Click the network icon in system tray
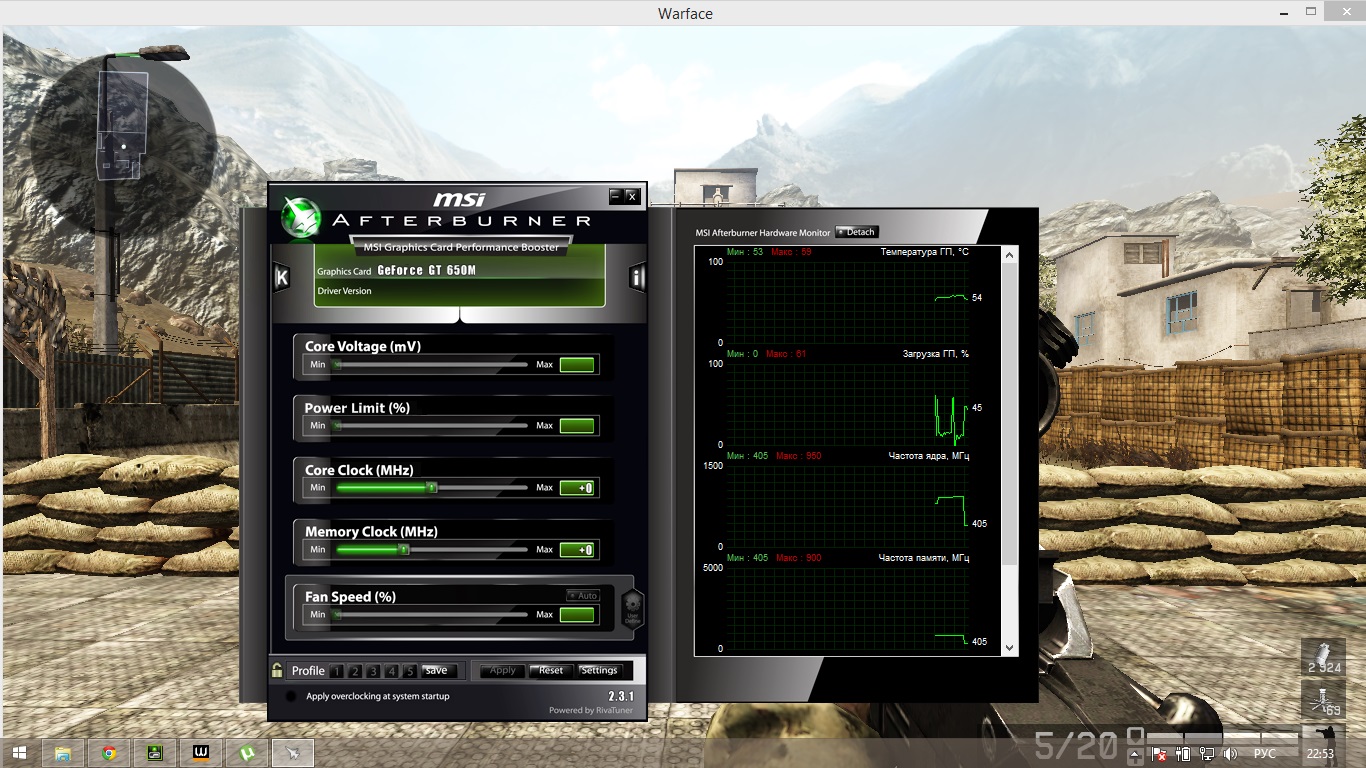The height and width of the screenshot is (768, 1366). (x=1207, y=754)
